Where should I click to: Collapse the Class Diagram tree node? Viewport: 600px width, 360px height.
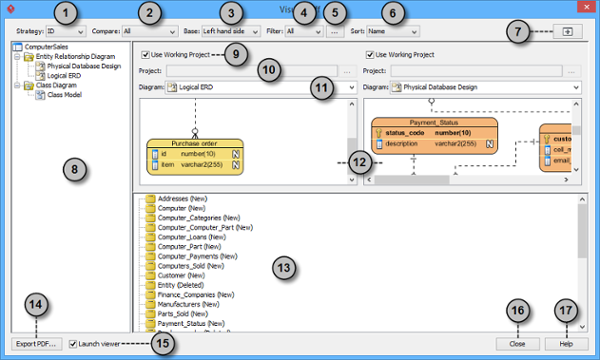tap(17, 85)
